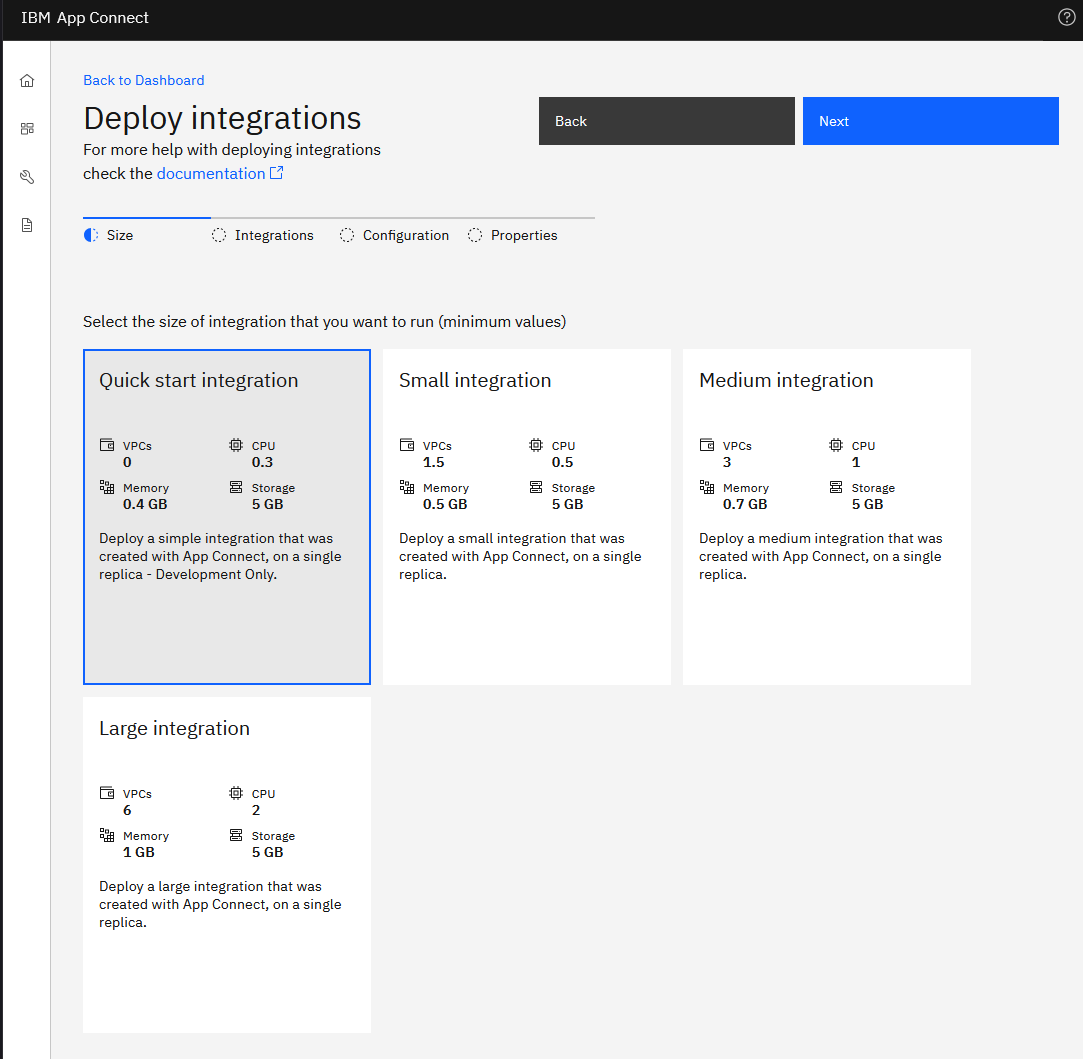Click the 0.5 GB memory value
The width and height of the screenshot is (1083, 1059).
(445, 504)
